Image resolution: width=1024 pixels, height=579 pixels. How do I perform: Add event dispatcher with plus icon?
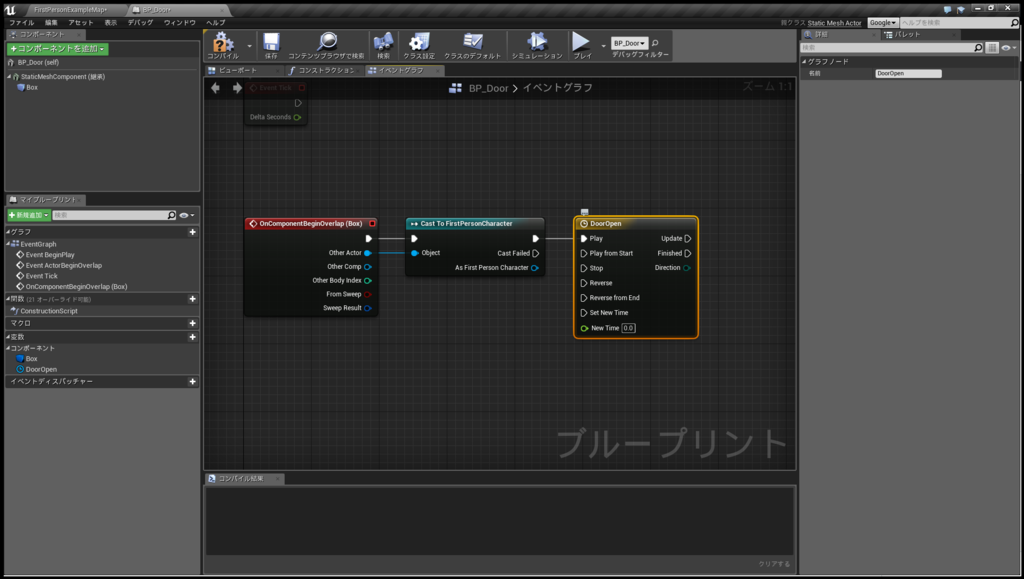tap(193, 381)
